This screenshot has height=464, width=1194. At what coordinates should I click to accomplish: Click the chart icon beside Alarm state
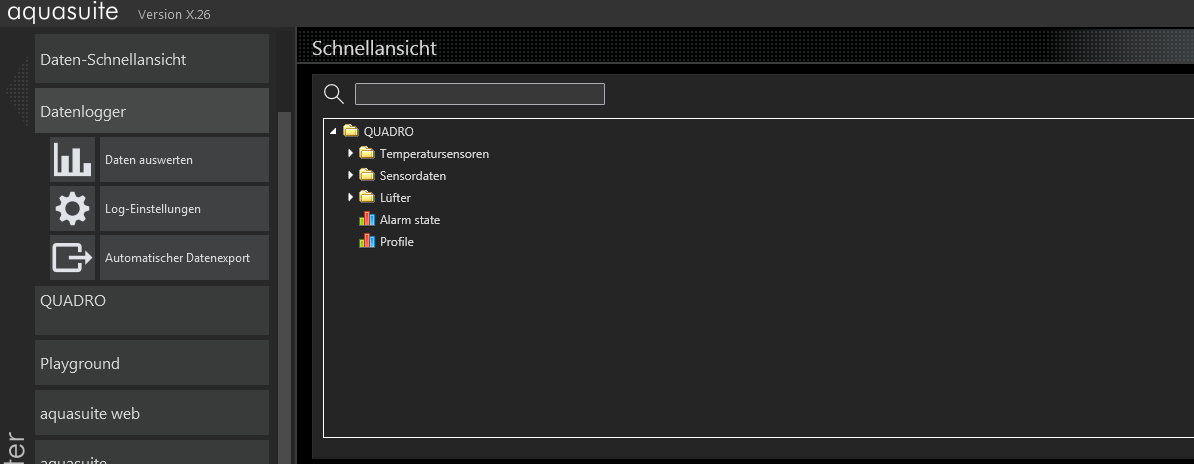366,219
